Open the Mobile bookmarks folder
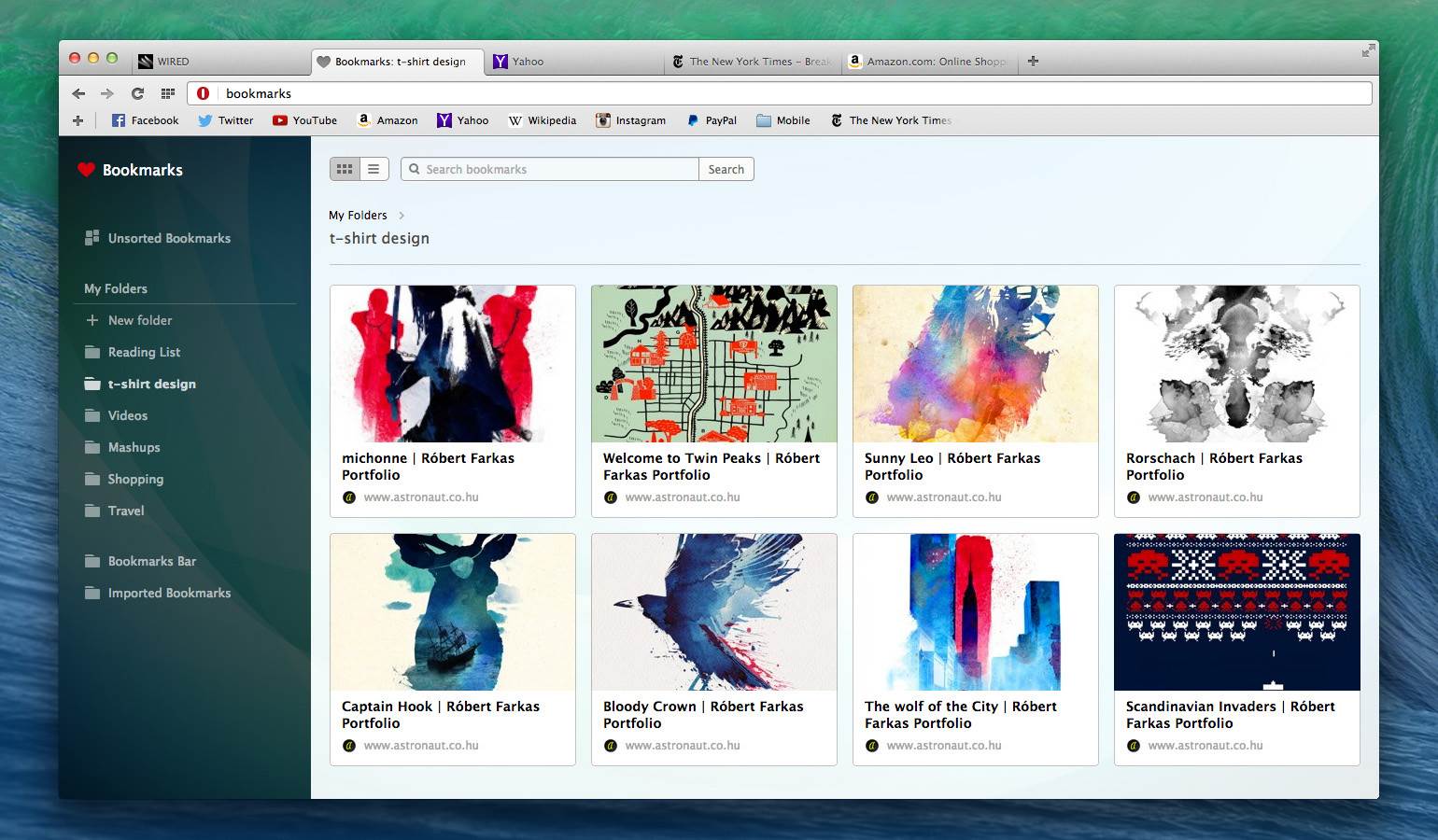Screen dimensions: 1438x840 point(782,120)
